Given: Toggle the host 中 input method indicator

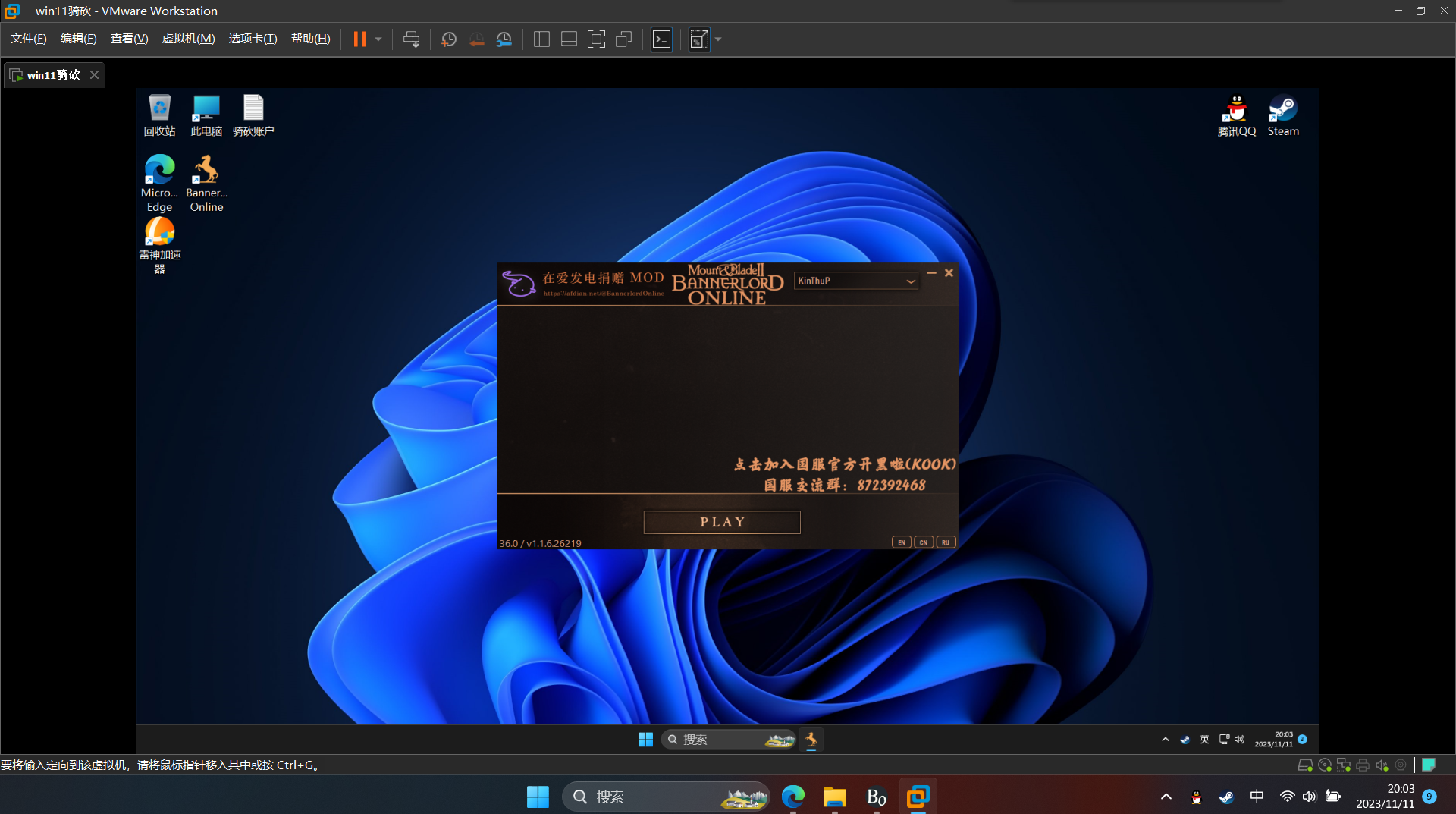Looking at the screenshot, I should tap(1257, 797).
